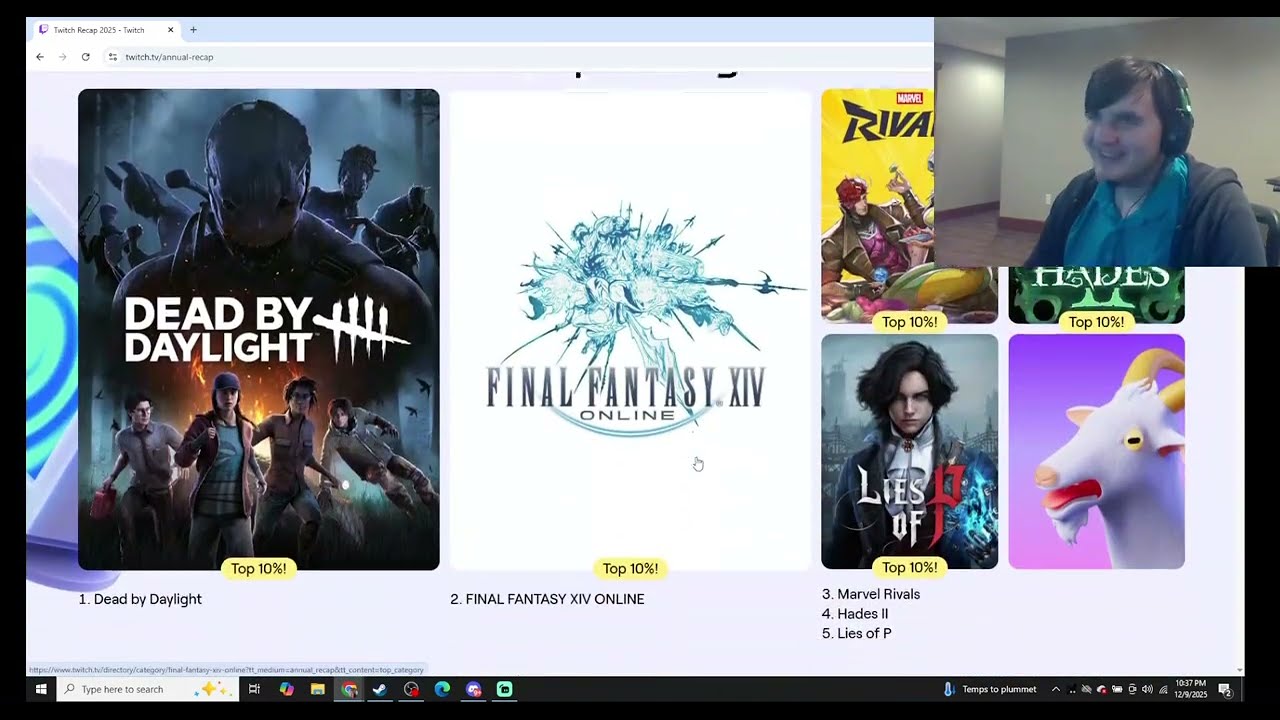Open the green square taskbar app icon
This screenshot has width=1280, height=720.
tap(505, 689)
